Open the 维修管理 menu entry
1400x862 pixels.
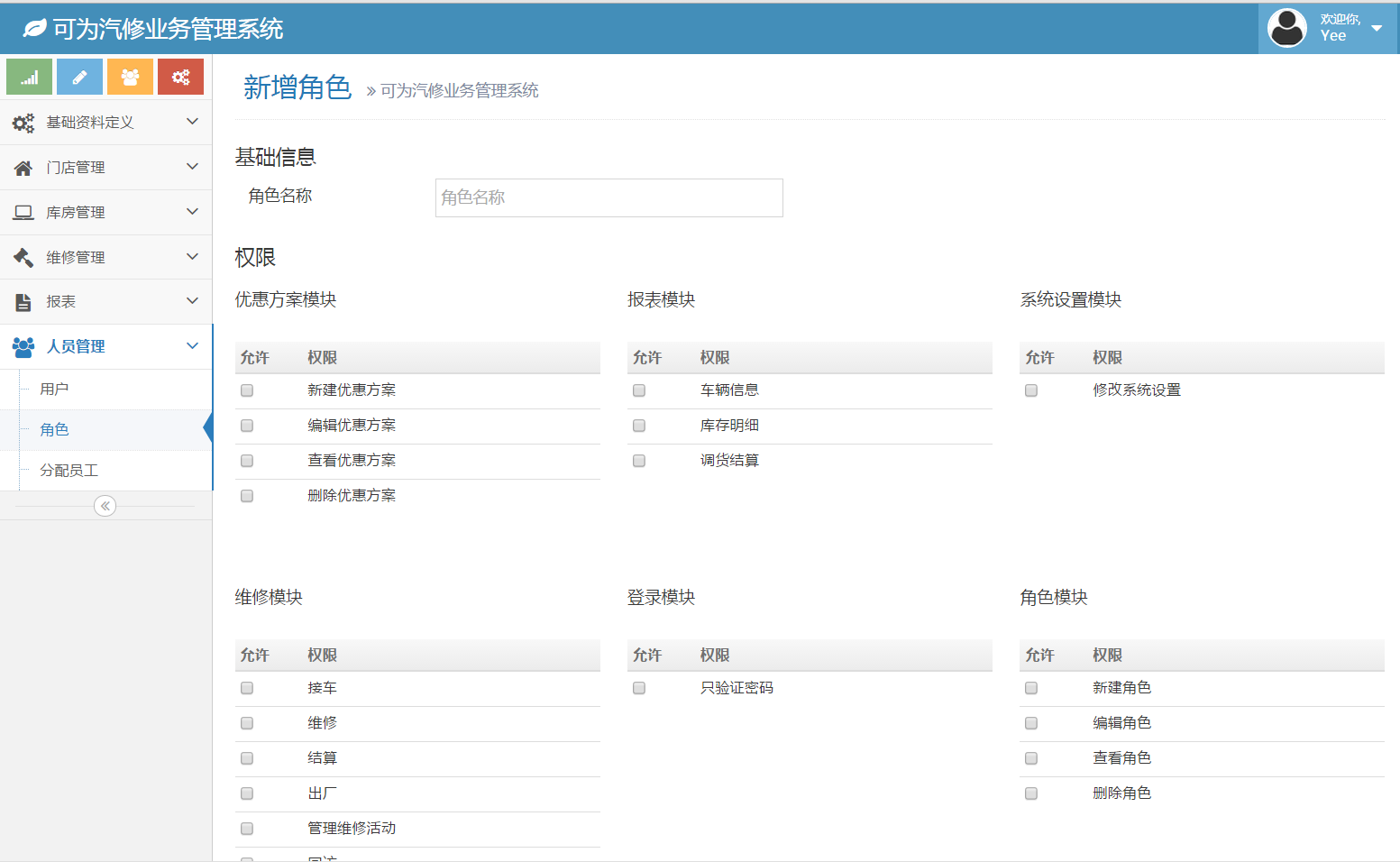pyautogui.click(x=76, y=258)
